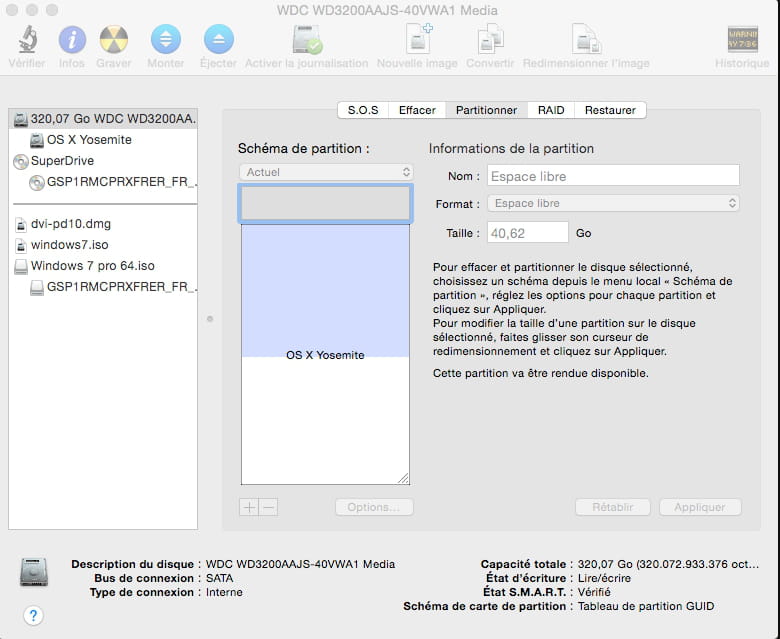Click the sidebar splitter dot handle
780x639 pixels.
tap(210, 319)
